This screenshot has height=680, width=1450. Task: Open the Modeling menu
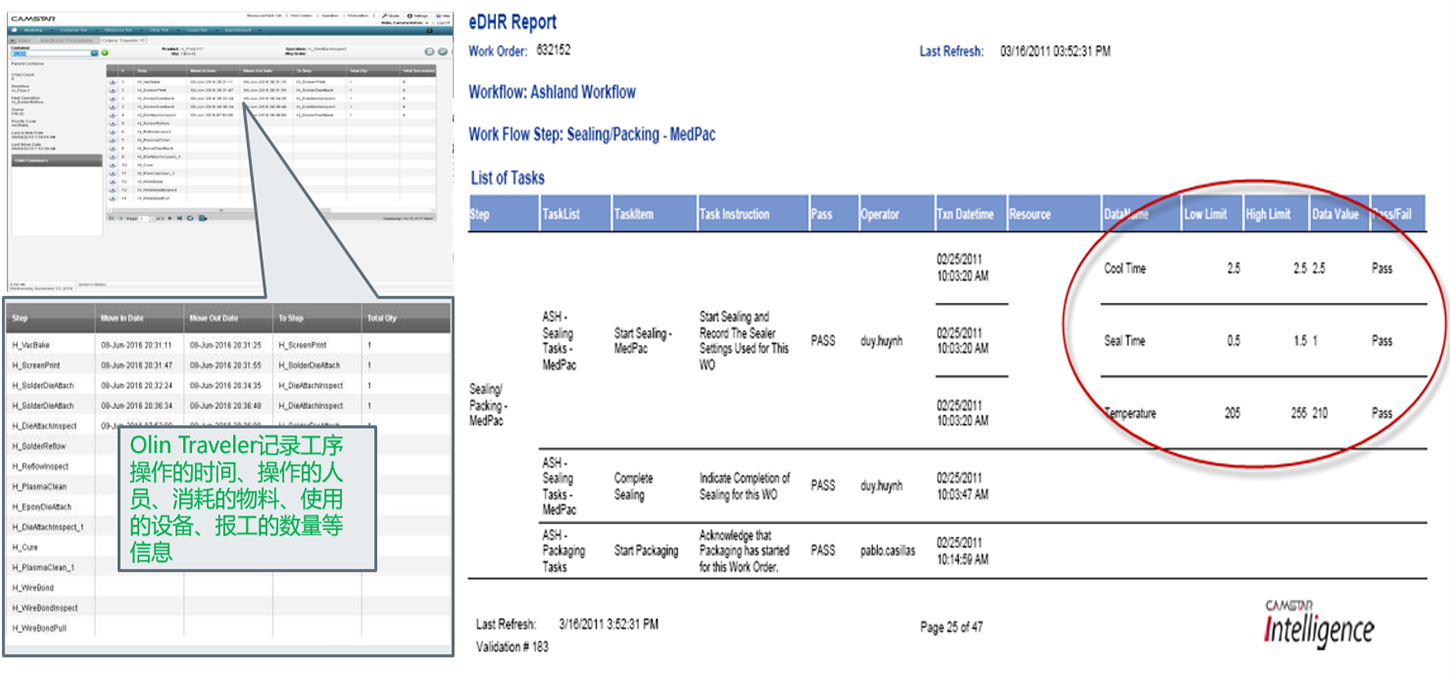35,30
